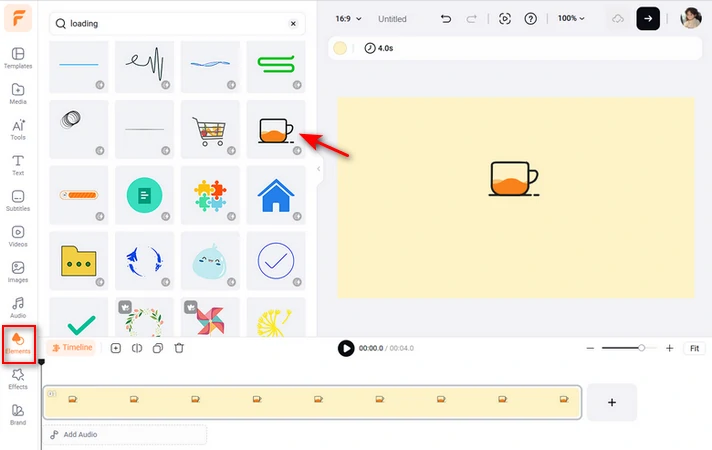Click Add Audio track

[125, 435]
